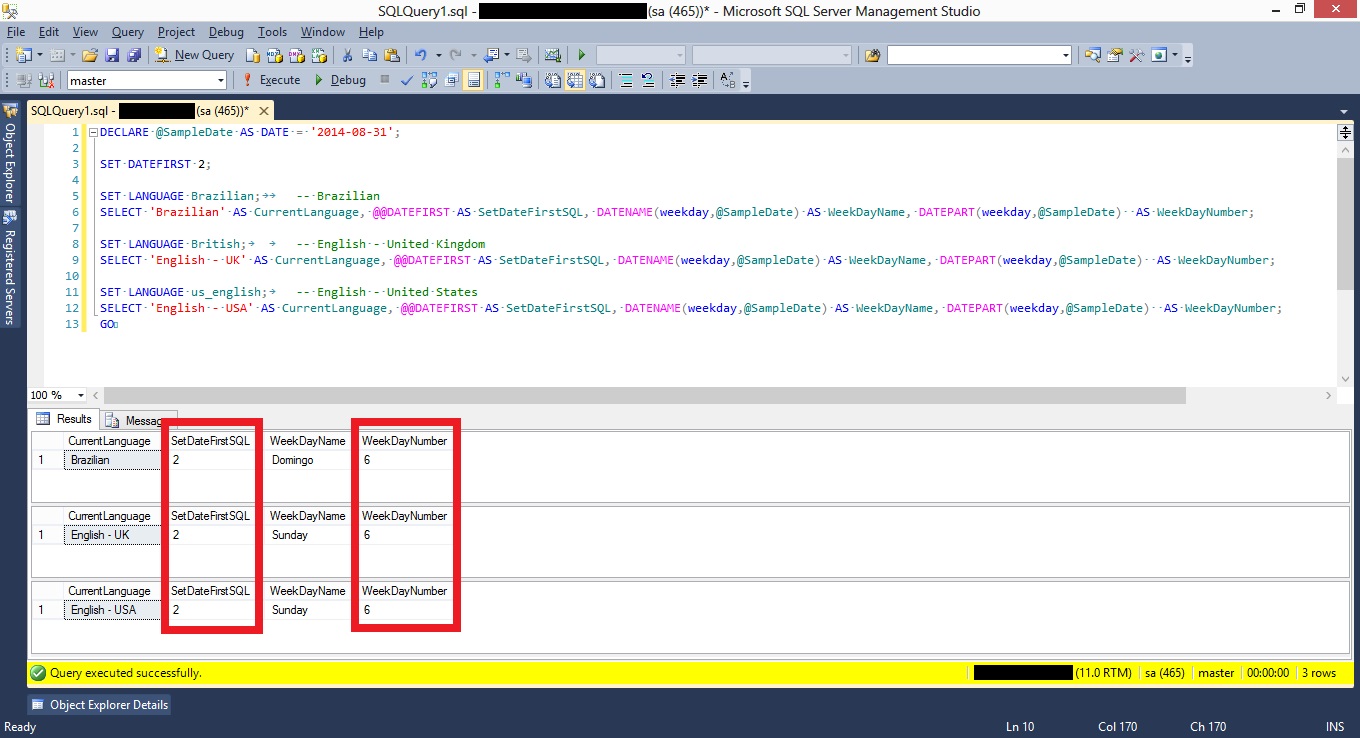Click the Change Connection icon
The image size is (1360, 738).
click(46, 80)
